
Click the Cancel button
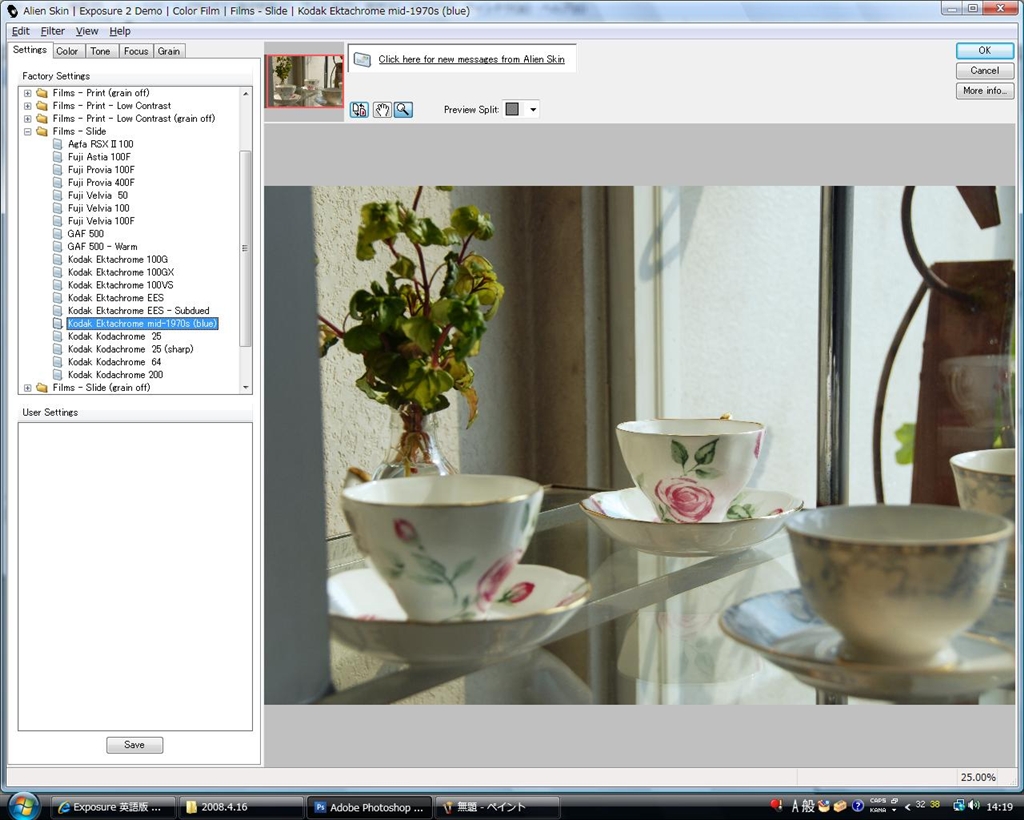[984, 71]
